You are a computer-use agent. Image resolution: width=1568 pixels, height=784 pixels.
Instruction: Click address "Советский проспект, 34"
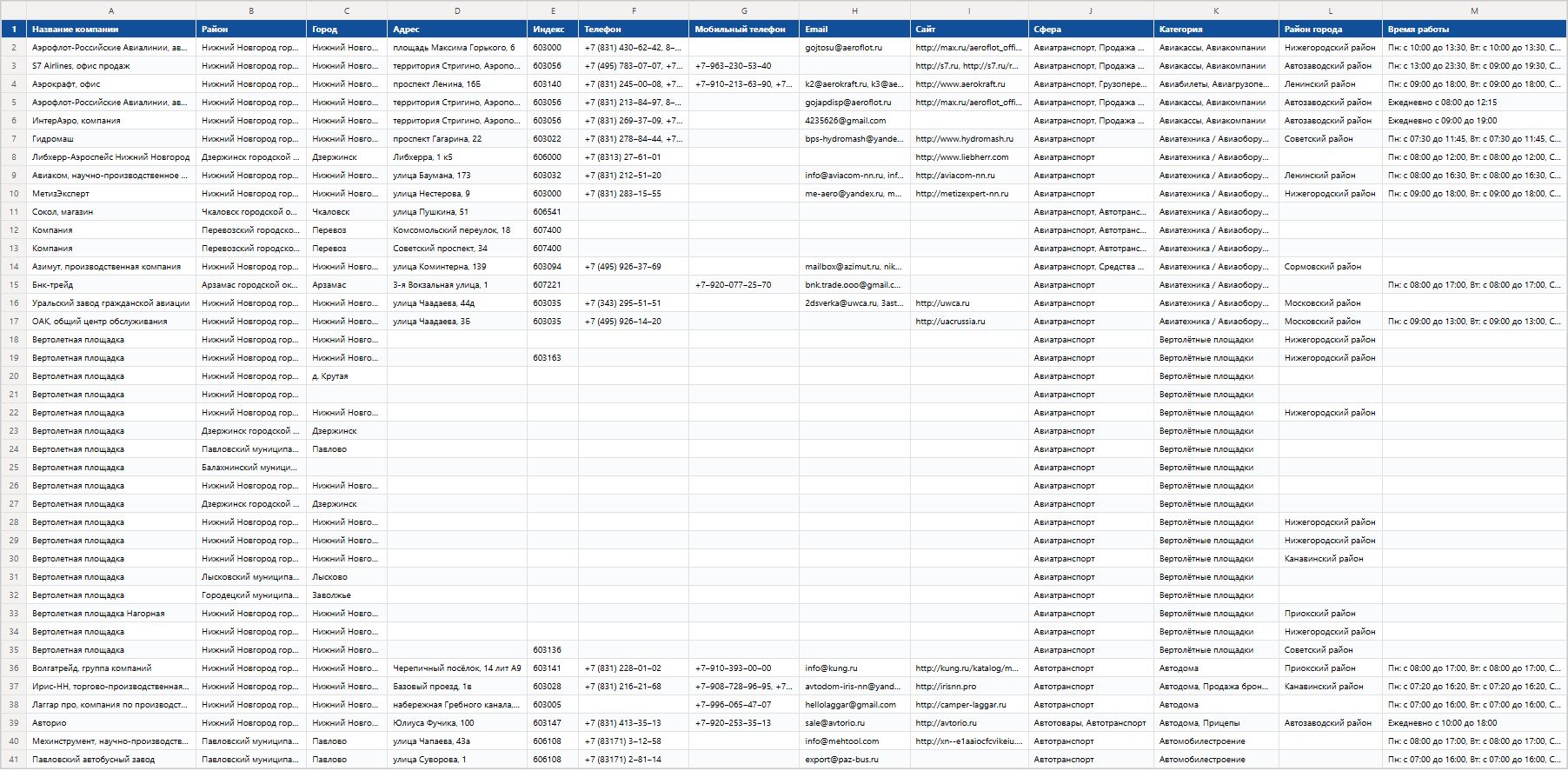coord(457,249)
